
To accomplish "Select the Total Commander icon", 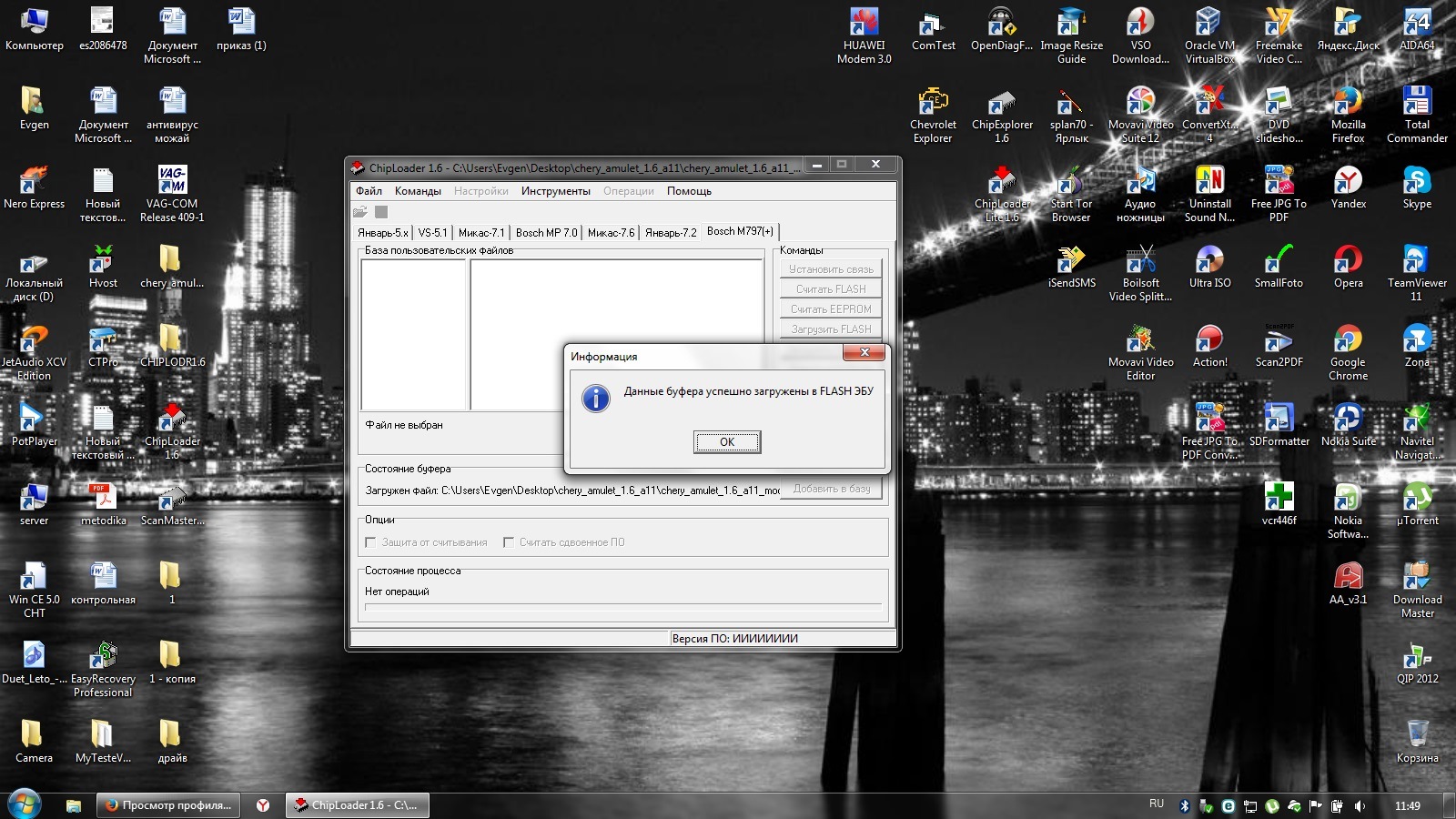I will click(x=1417, y=115).
